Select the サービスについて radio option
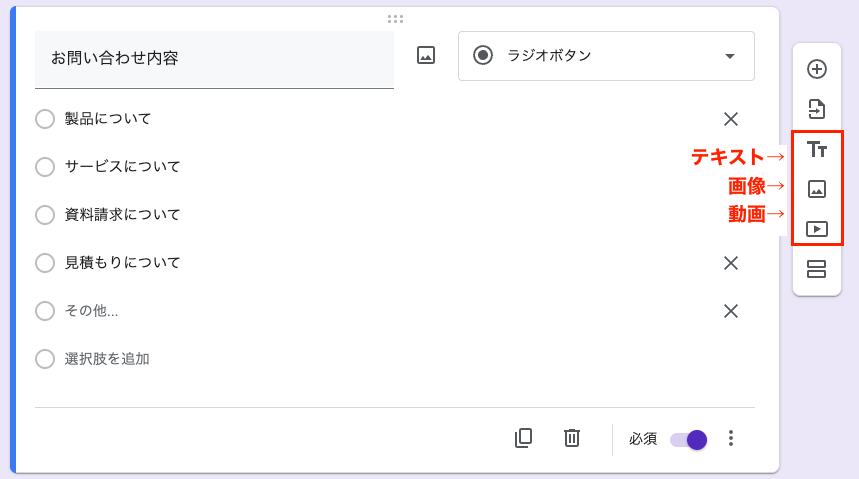Viewport: 859px width, 479px height. click(x=45, y=167)
